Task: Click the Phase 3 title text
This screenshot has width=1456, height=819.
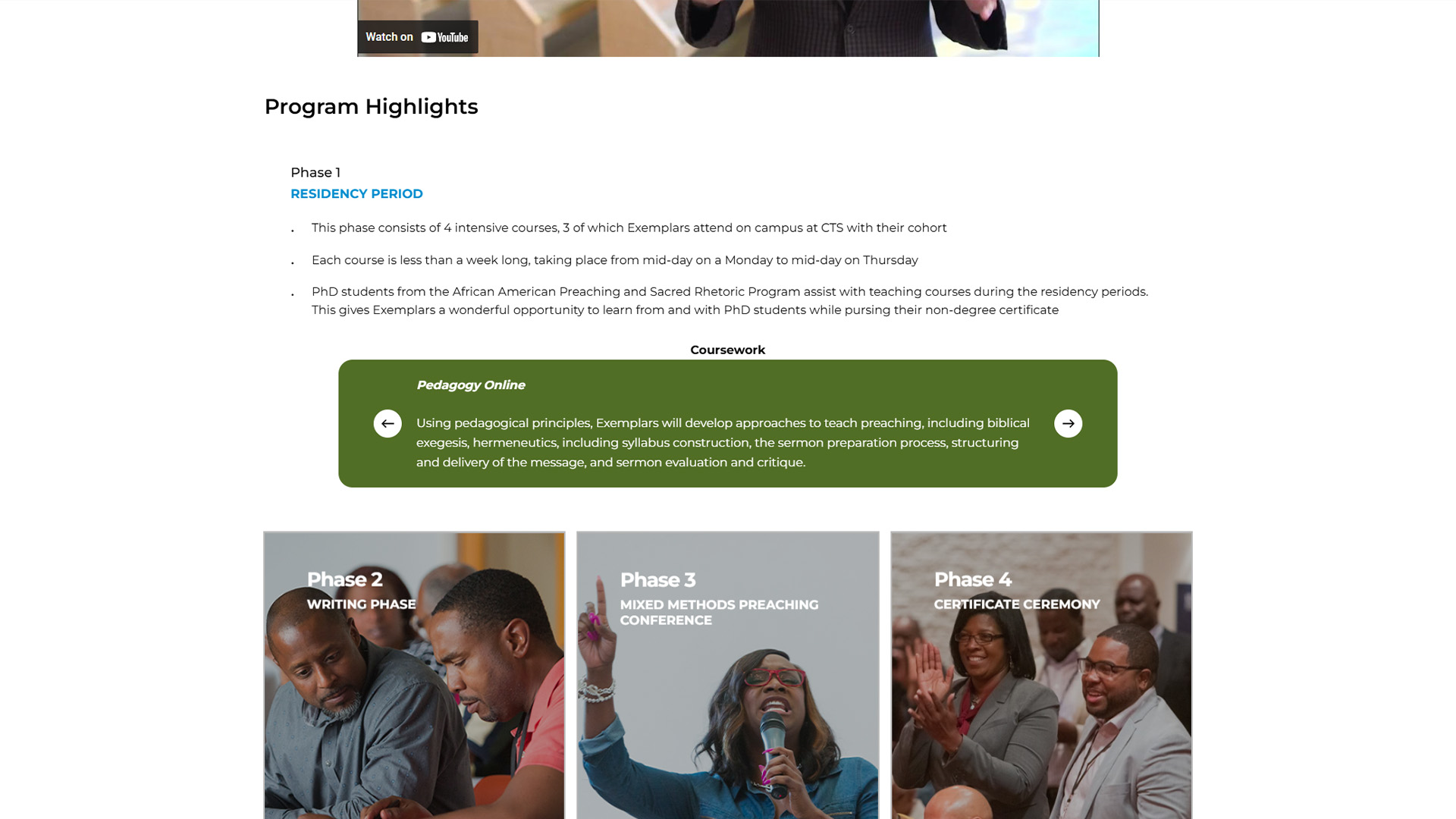Action: coord(657,579)
